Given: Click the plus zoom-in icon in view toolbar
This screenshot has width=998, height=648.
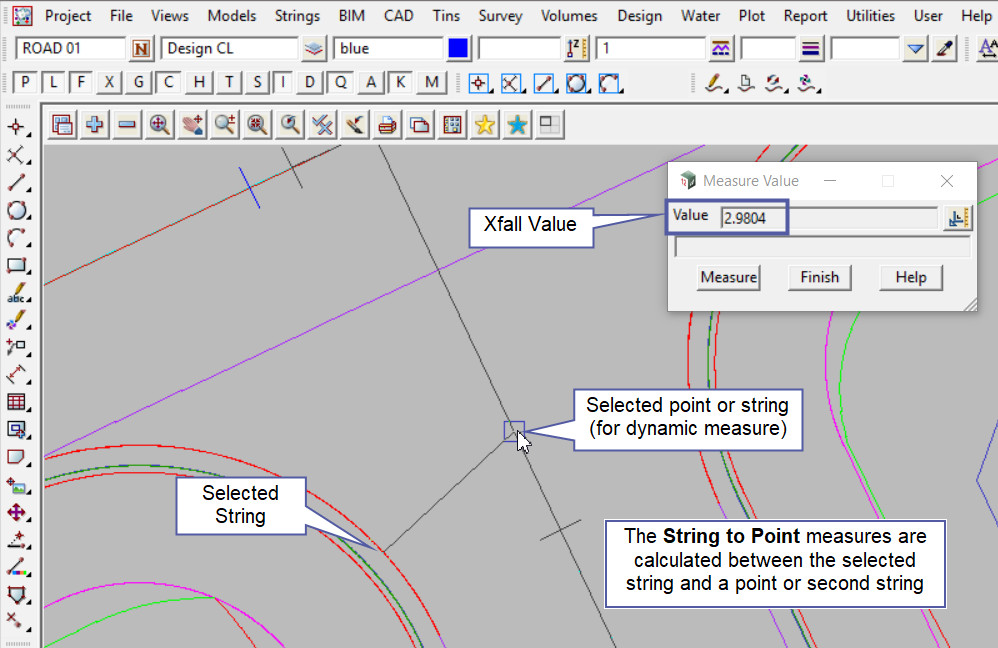Looking at the screenshot, I should point(95,125).
